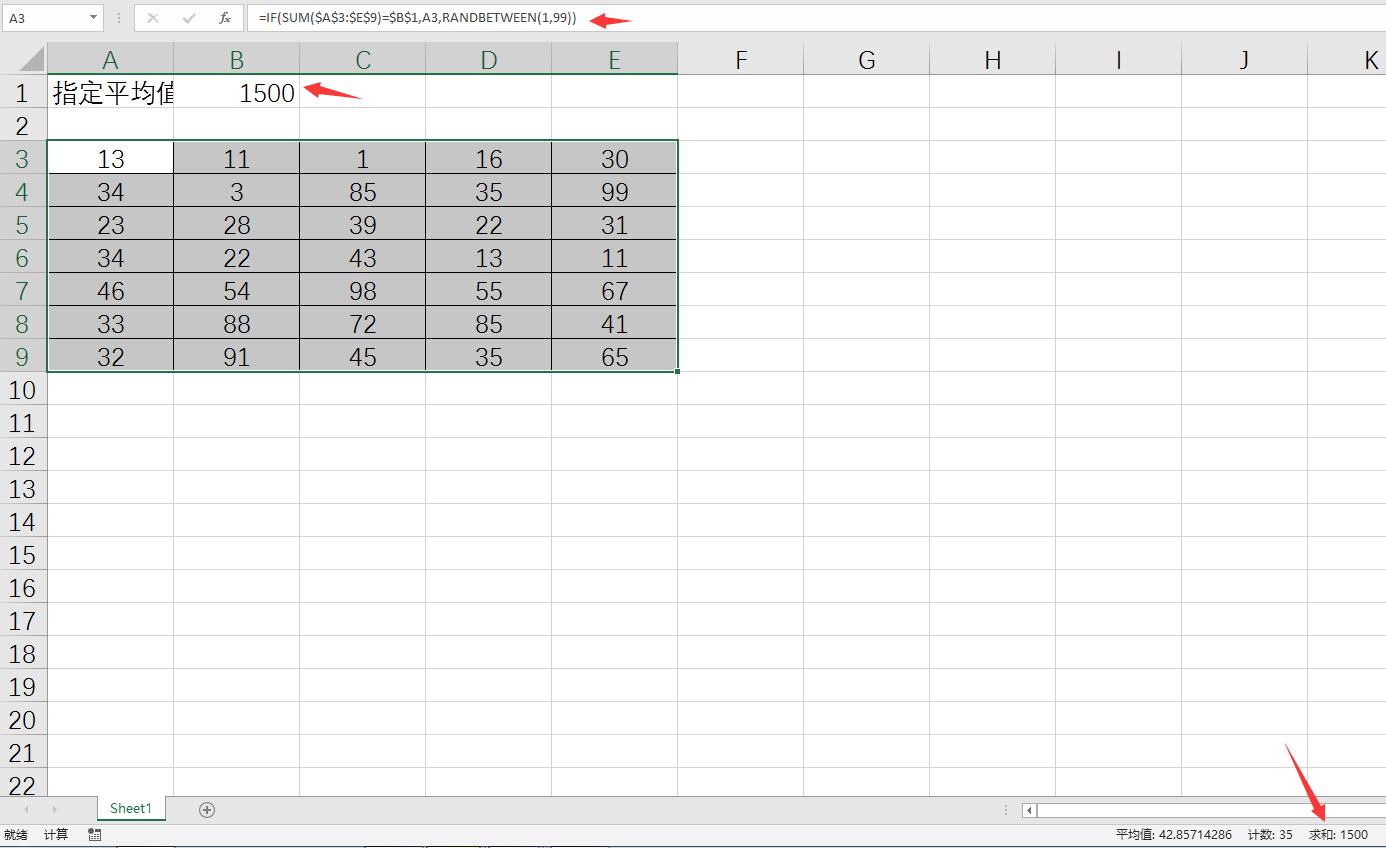Click the add new sheet plus icon
This screenshot has height=848, width=1386.
coord(207,810)
